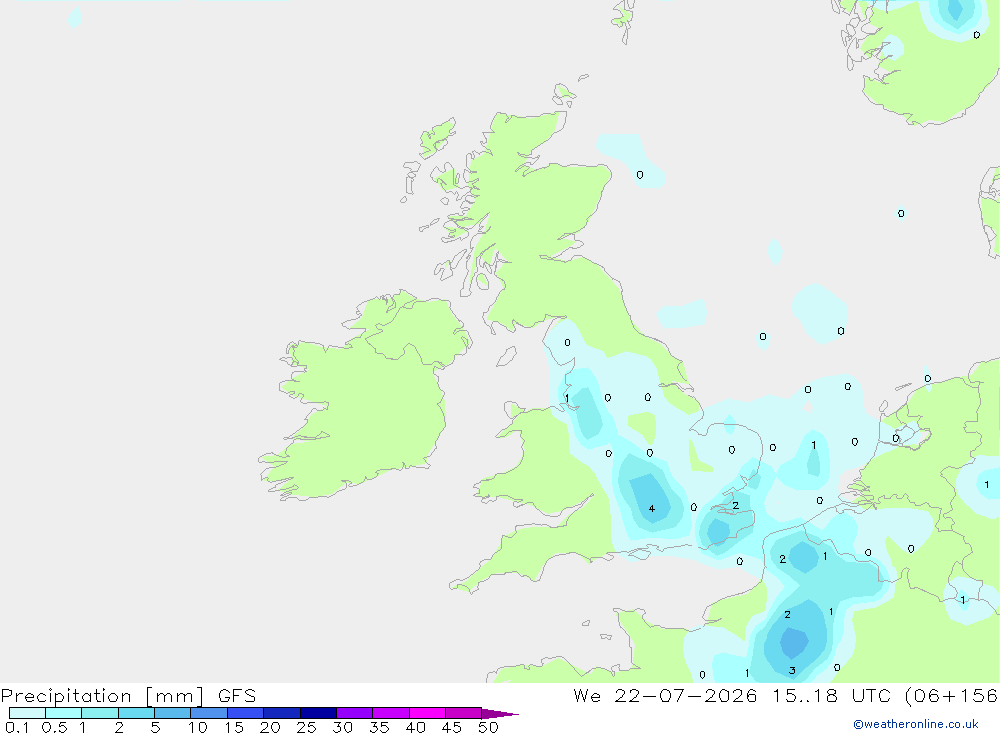The image size is (1000, 733).
Task: Click the '3' precipitation value on the map
Action: pos(792,670)
